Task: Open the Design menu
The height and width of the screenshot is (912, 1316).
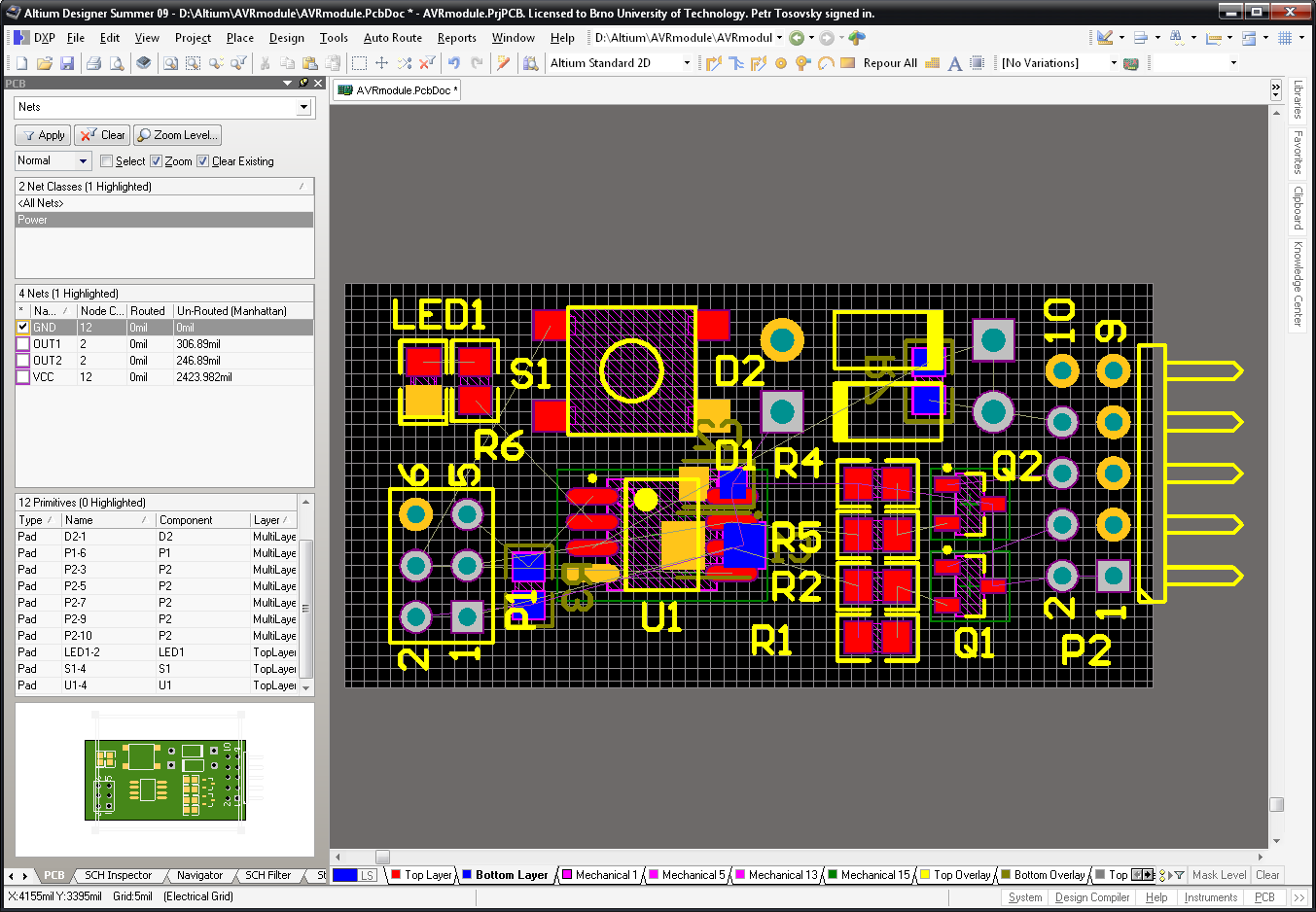Action: click(x=287, y=38)
